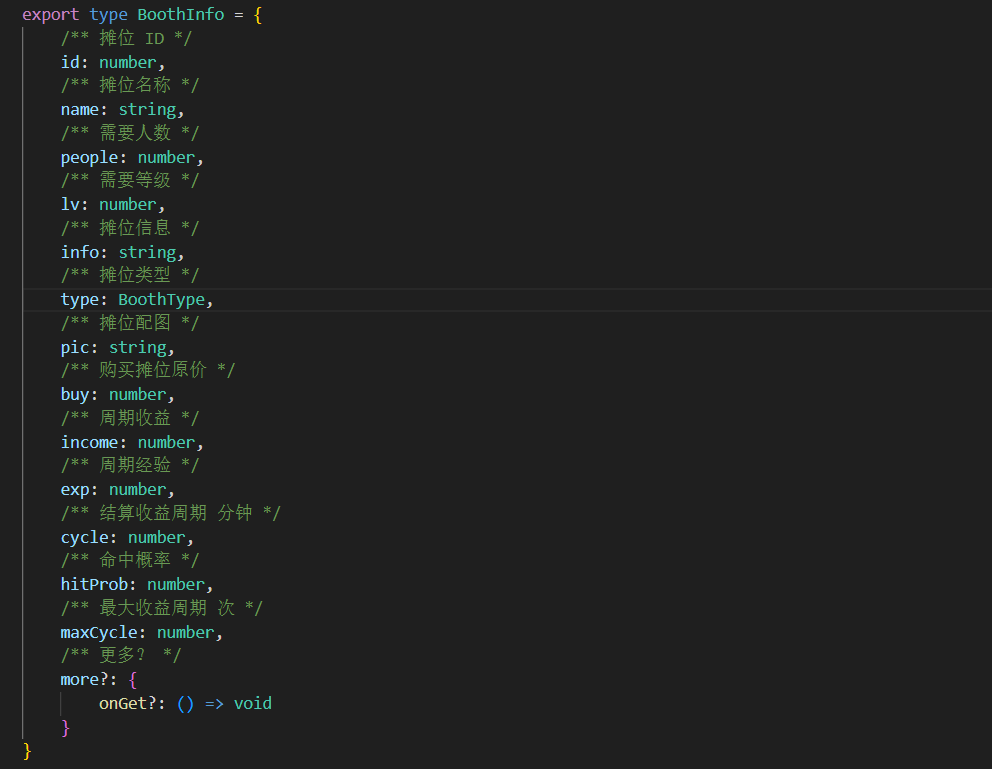Click the 'buy' property name
The height and width of the screenshot is (769, 992).
point(75,395)
